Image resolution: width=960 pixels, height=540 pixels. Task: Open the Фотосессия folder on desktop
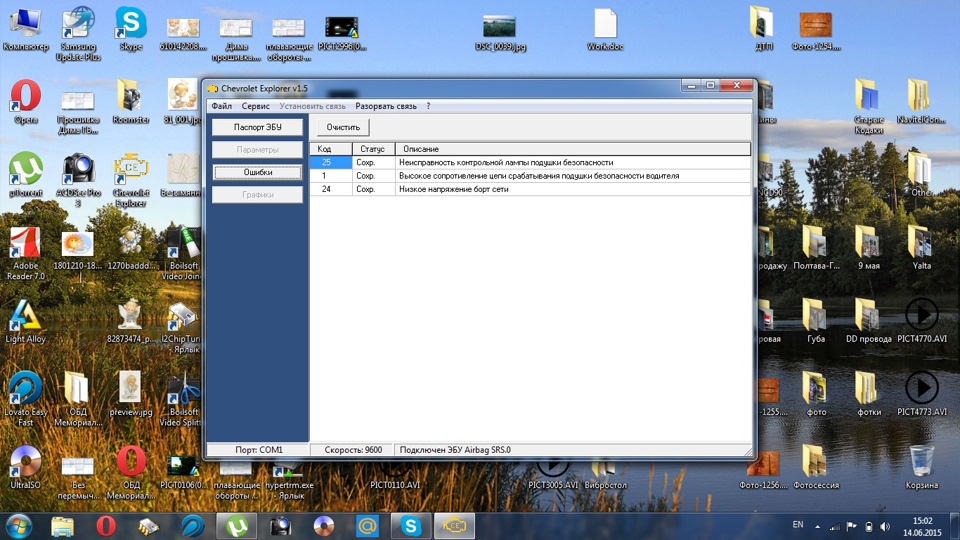[x=816, y=467]
